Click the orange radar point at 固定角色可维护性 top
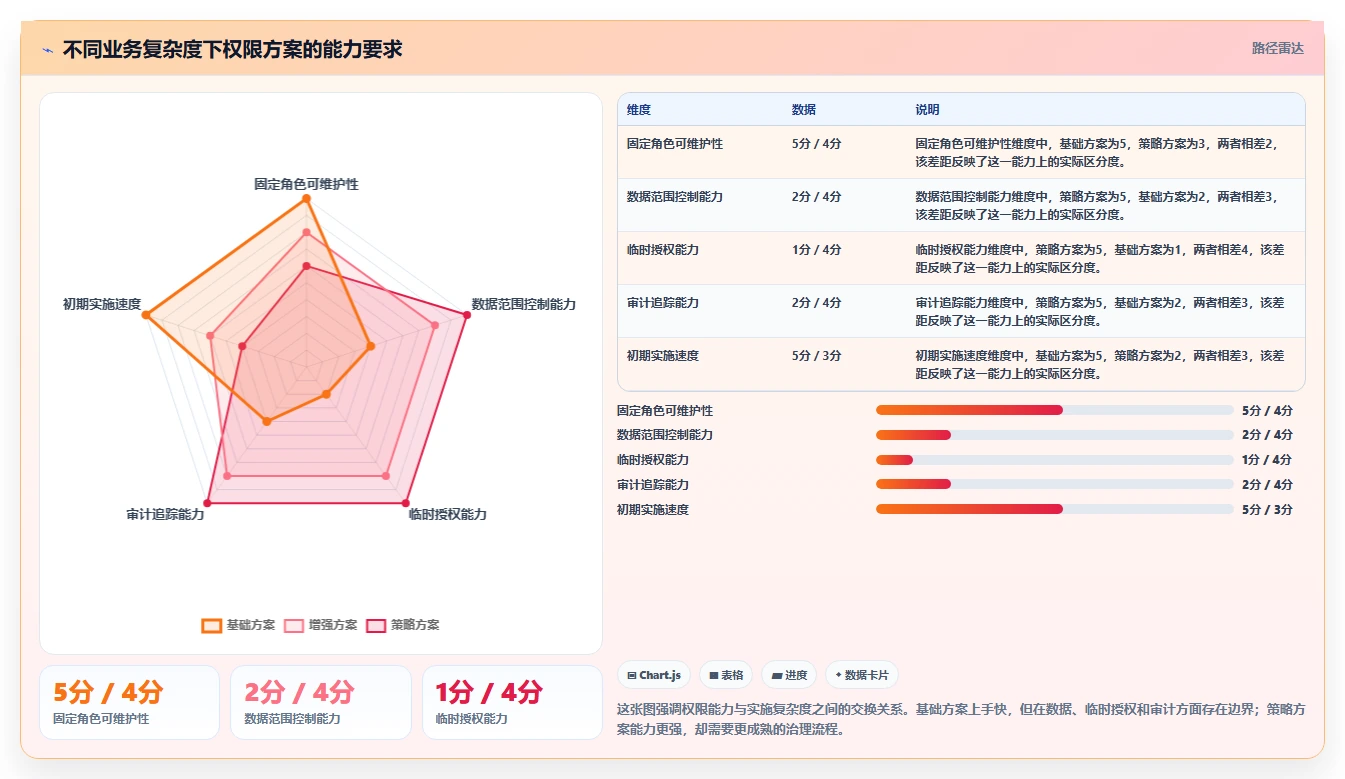This screenshot has height=779, width=1345. pos(306,198)
